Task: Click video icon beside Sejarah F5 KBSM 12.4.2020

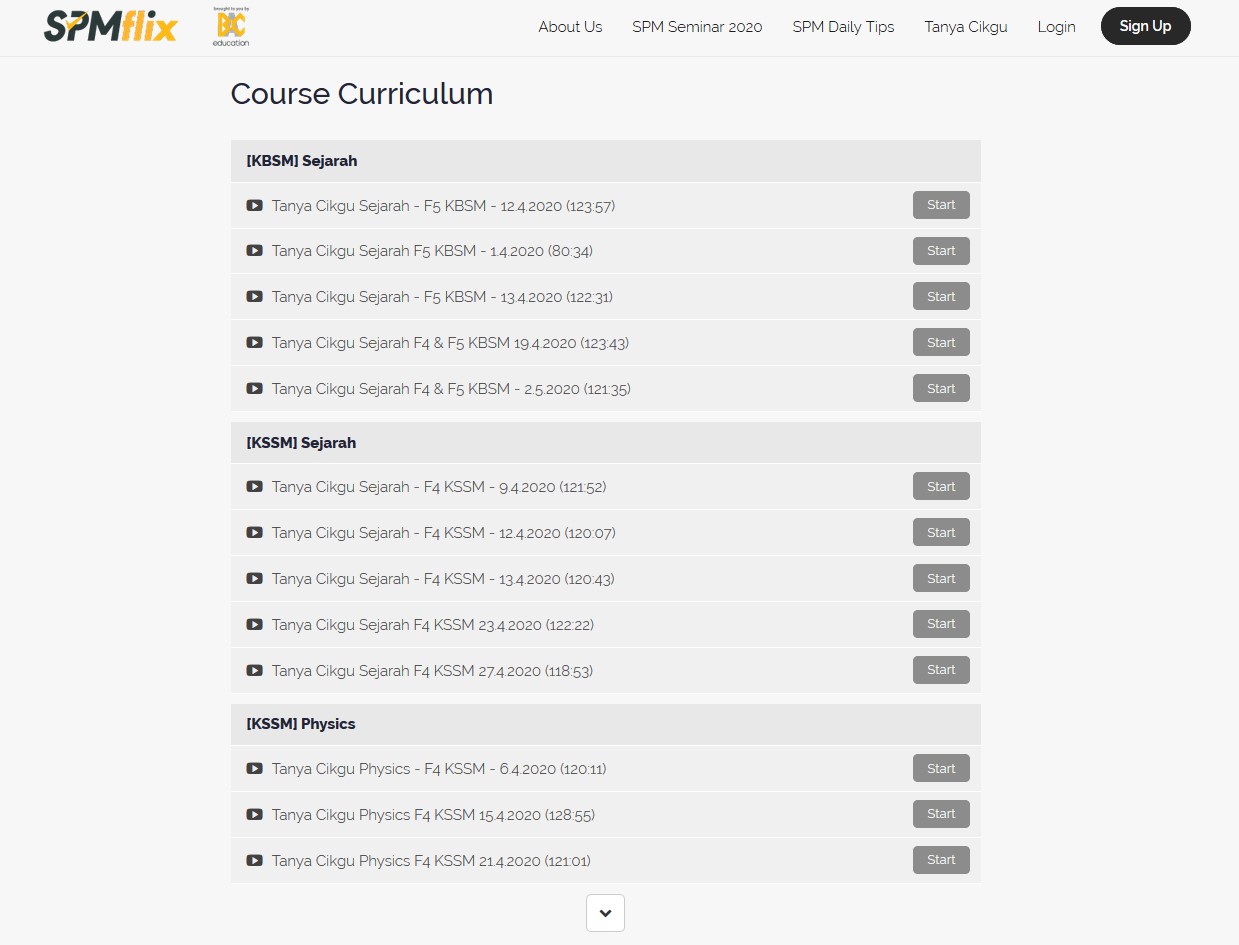Action: [255, 206]
